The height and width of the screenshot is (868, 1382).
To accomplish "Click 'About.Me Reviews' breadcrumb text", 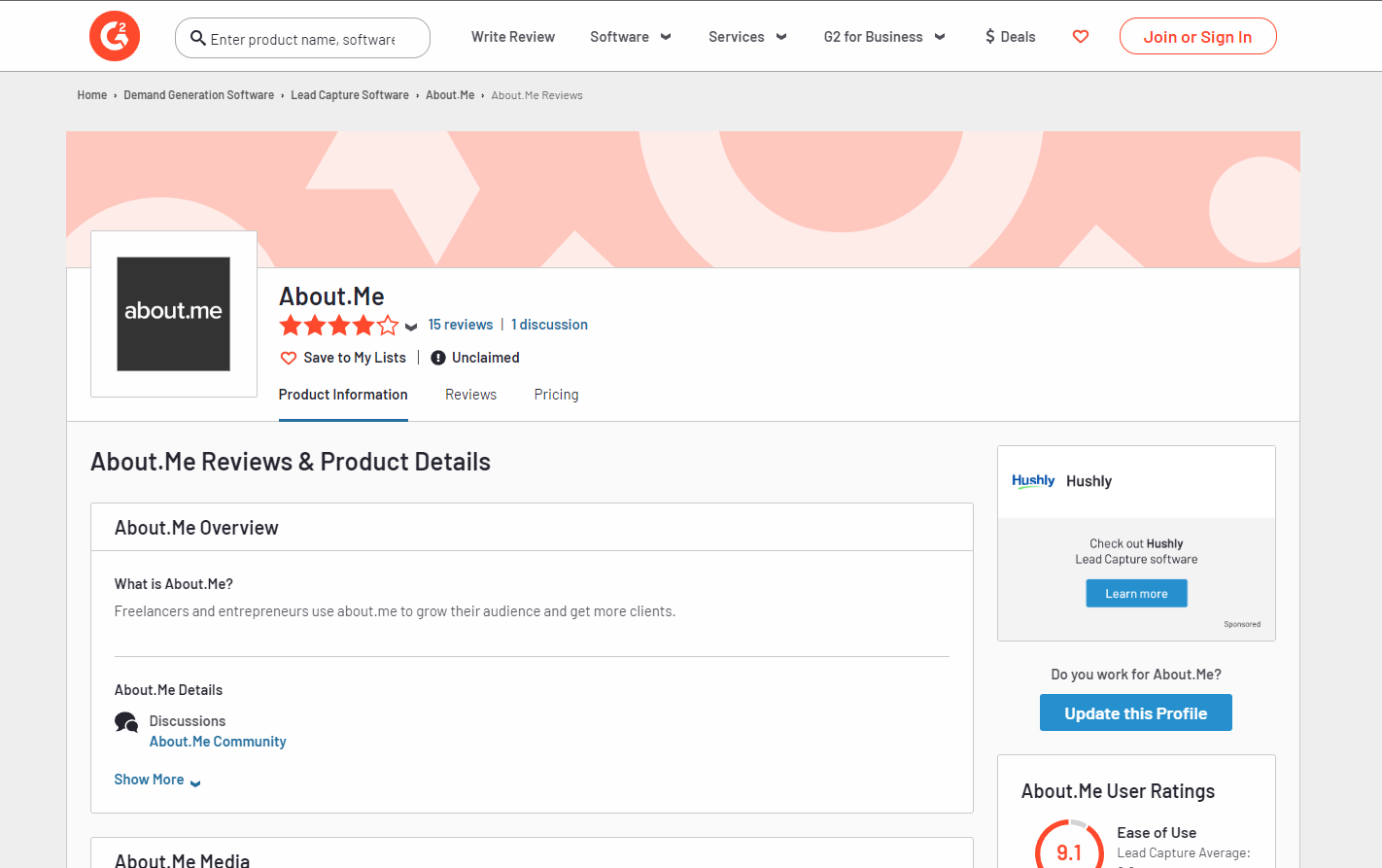I will click(536, 95).
